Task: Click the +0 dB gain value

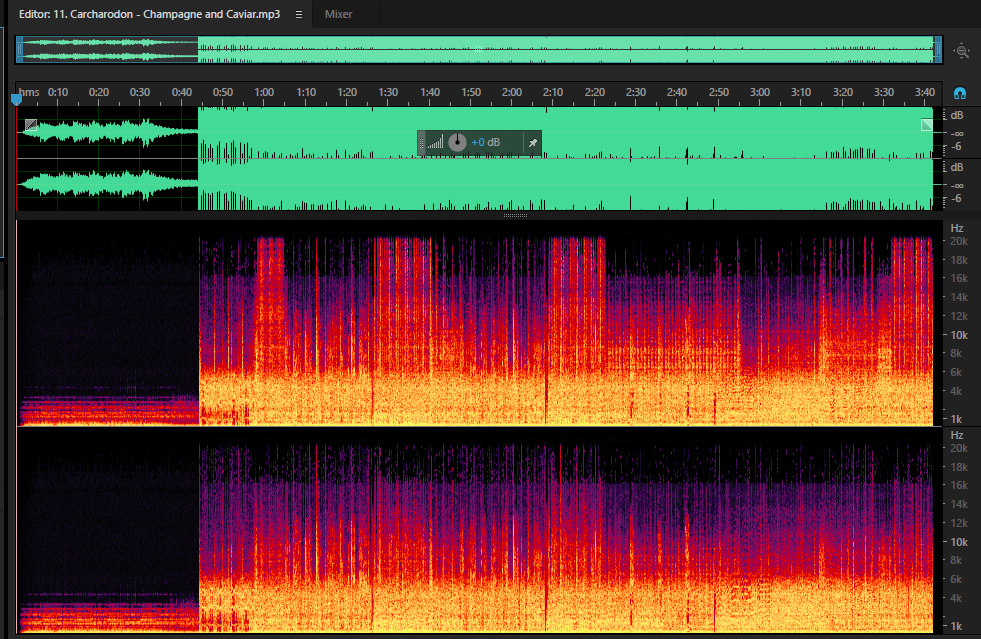Action: pyautogui.click(x=485, y=143)
